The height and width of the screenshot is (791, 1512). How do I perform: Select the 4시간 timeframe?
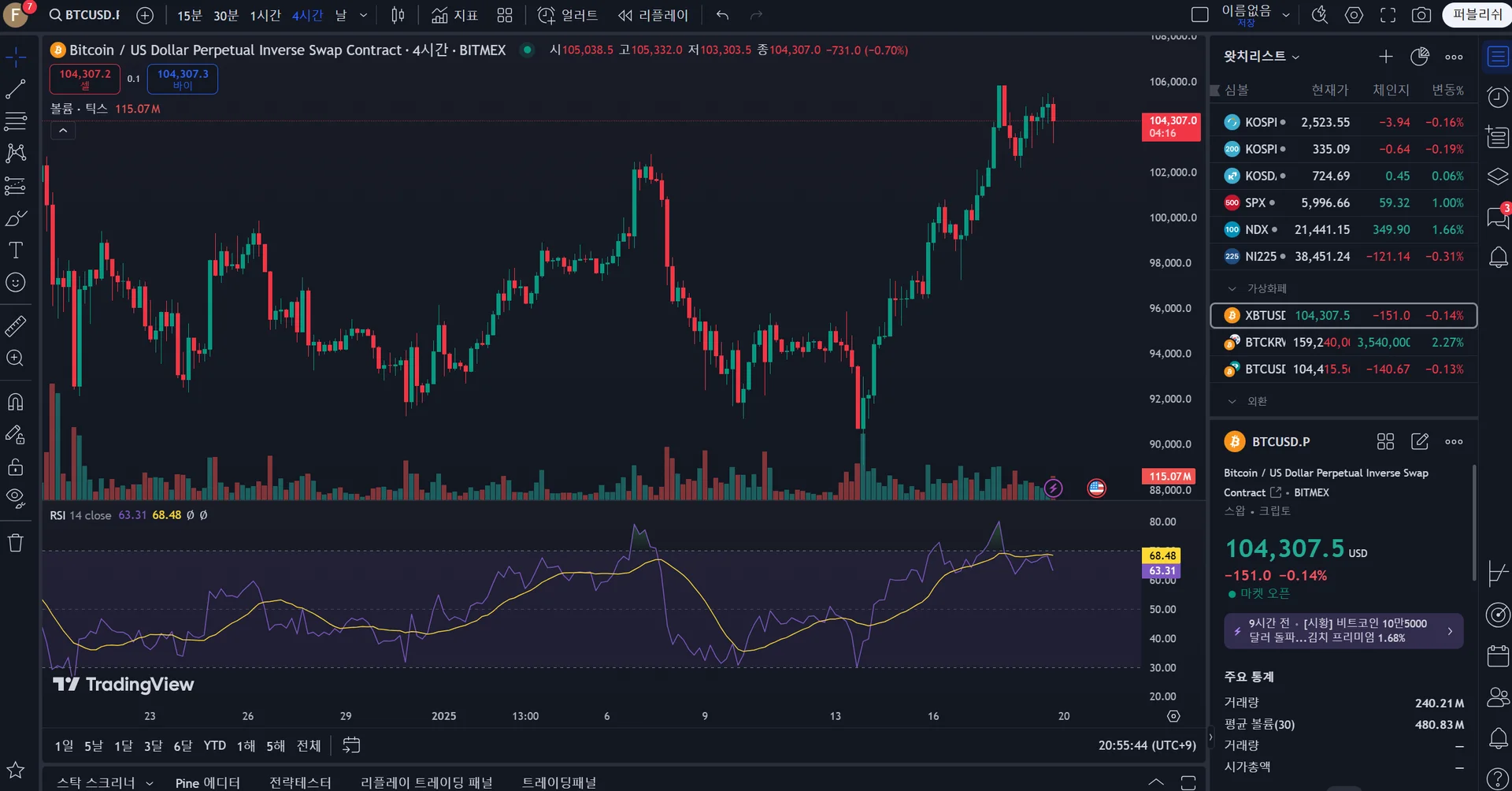click(x=308, y=16)
